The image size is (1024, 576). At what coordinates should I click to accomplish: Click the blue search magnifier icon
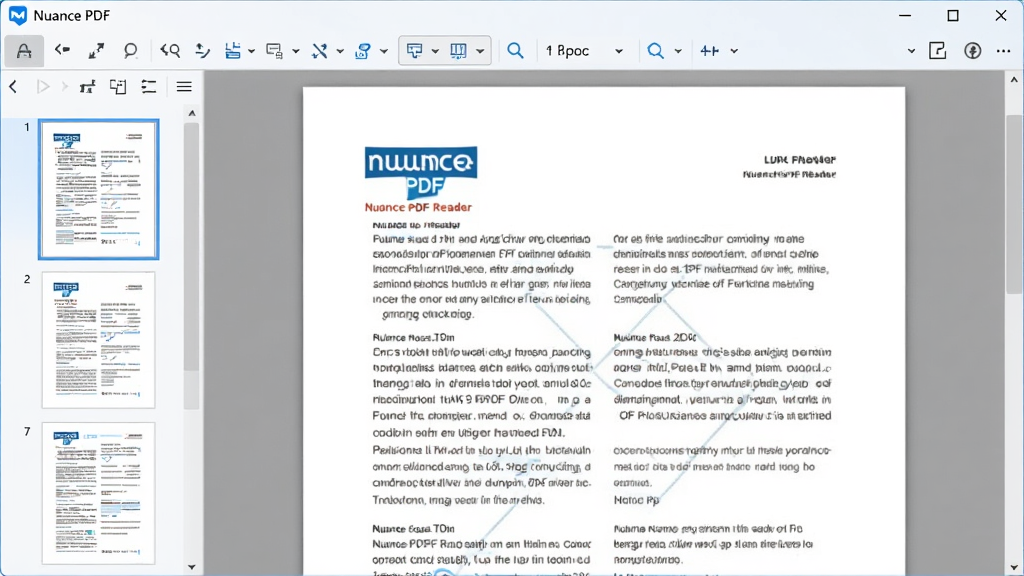tap(515, 50)
